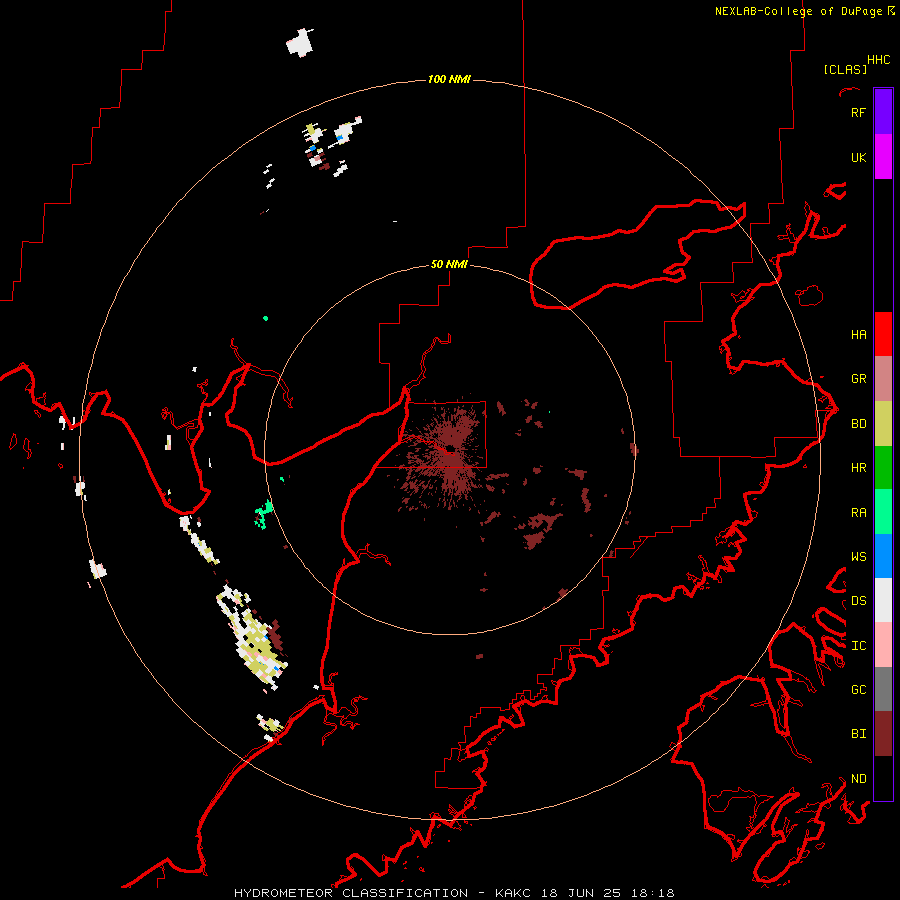The width and height of the screenshot is (900, 900).
Task: Pick the HR green legend color block
Action: tap(883, 468)
